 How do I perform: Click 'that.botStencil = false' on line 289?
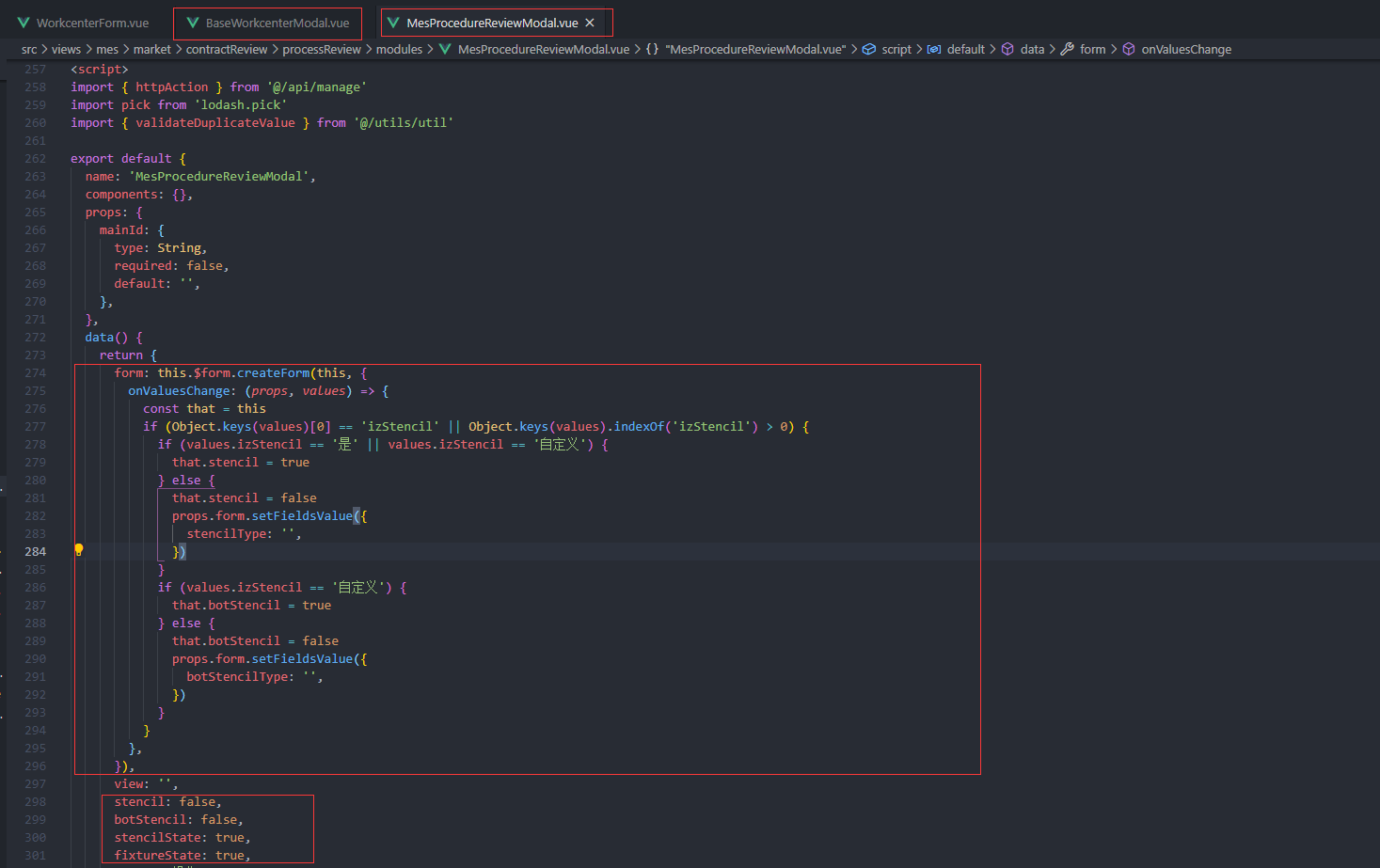(x=255, y=640)
